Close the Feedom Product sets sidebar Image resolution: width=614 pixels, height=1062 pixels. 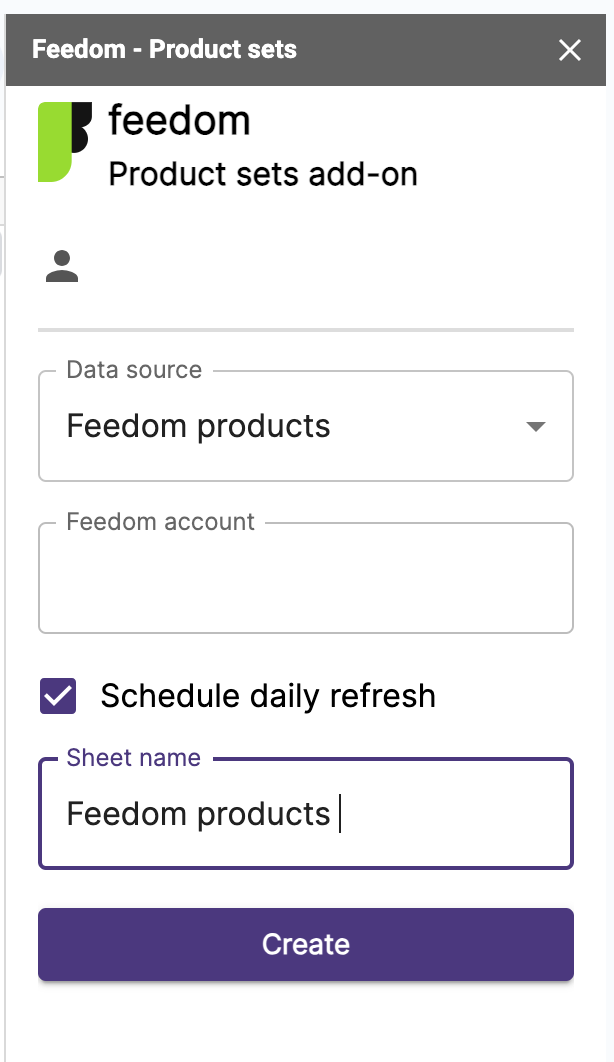click(569, 49)
